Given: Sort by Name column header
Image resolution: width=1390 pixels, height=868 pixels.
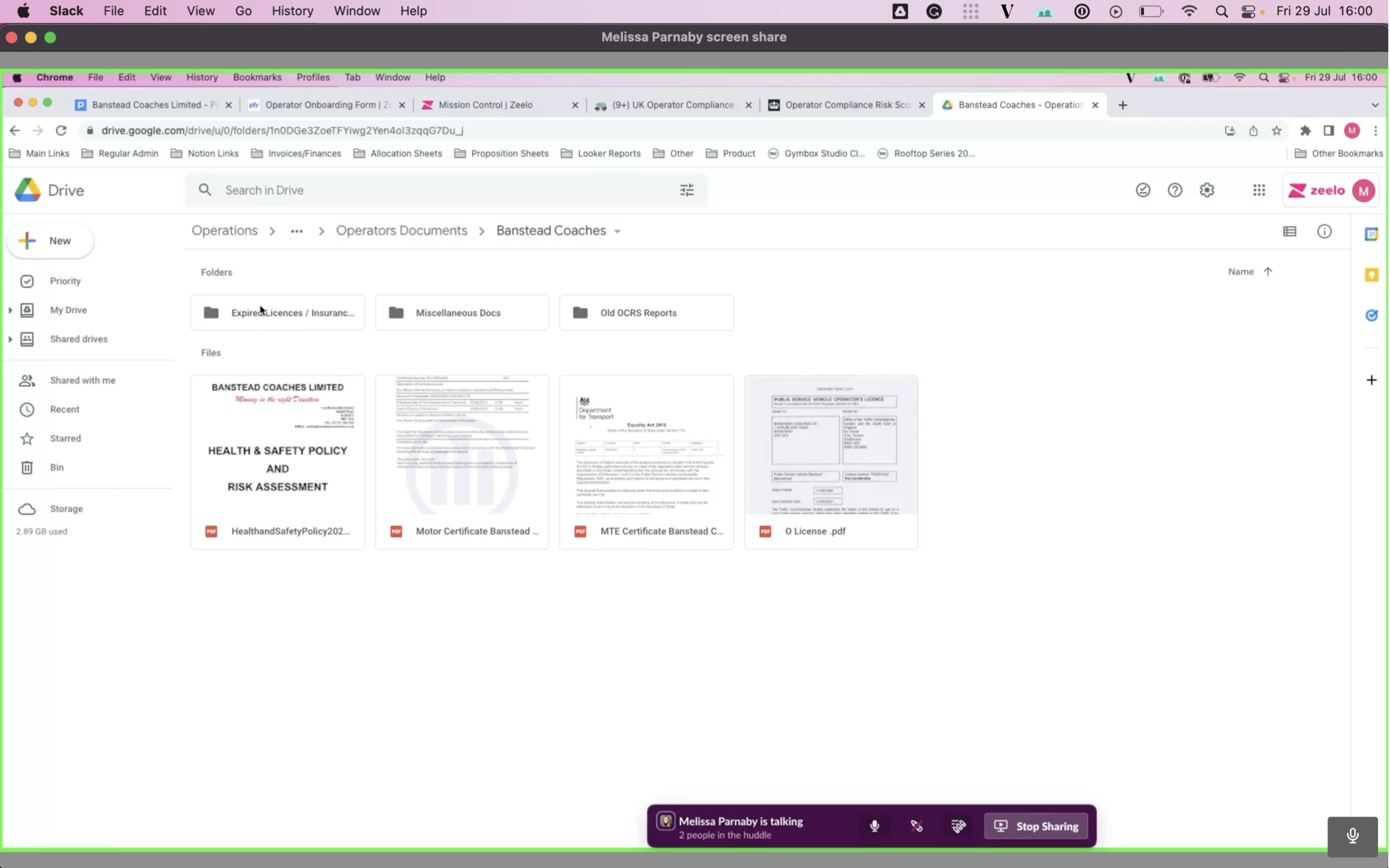Looking at the screenshot, I should point(1242,272).
